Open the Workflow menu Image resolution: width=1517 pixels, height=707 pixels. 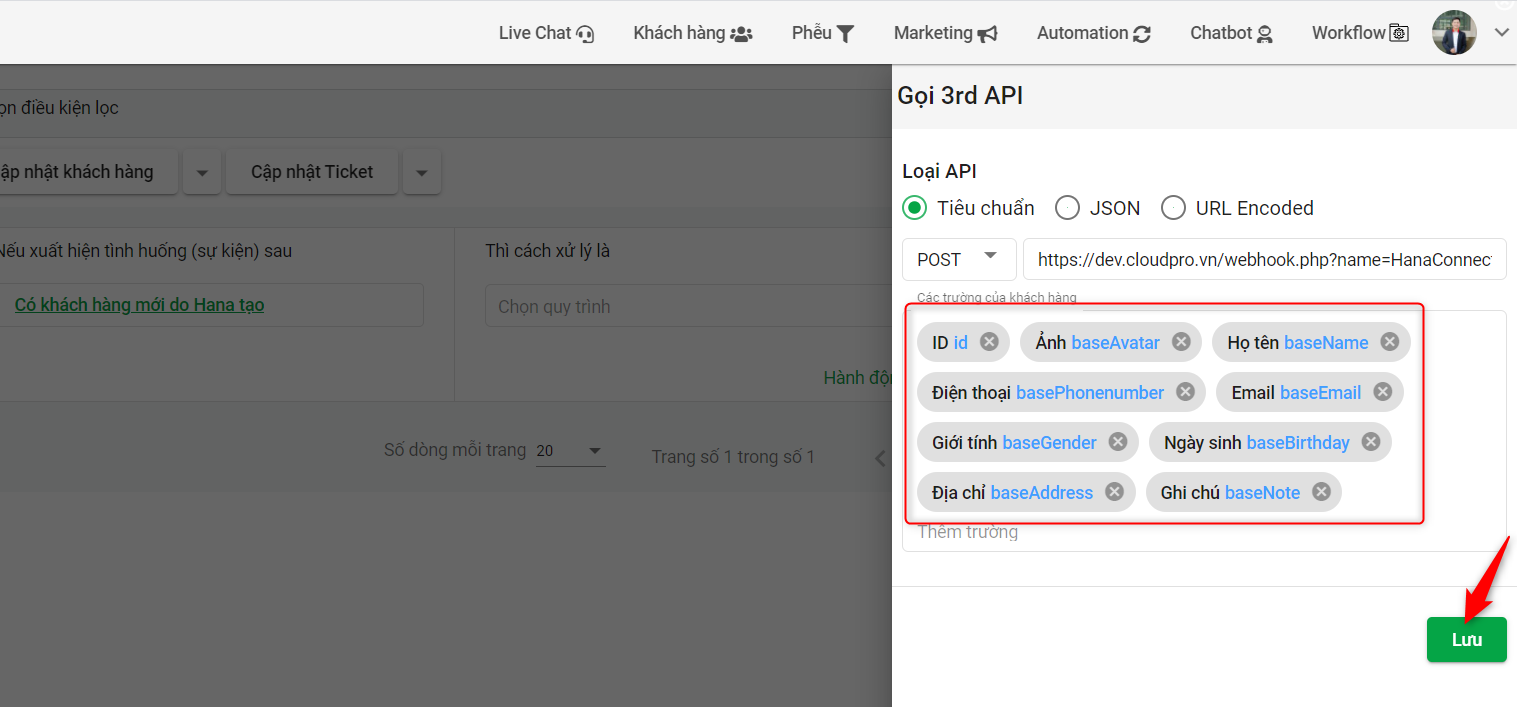tap(1360, 33)
